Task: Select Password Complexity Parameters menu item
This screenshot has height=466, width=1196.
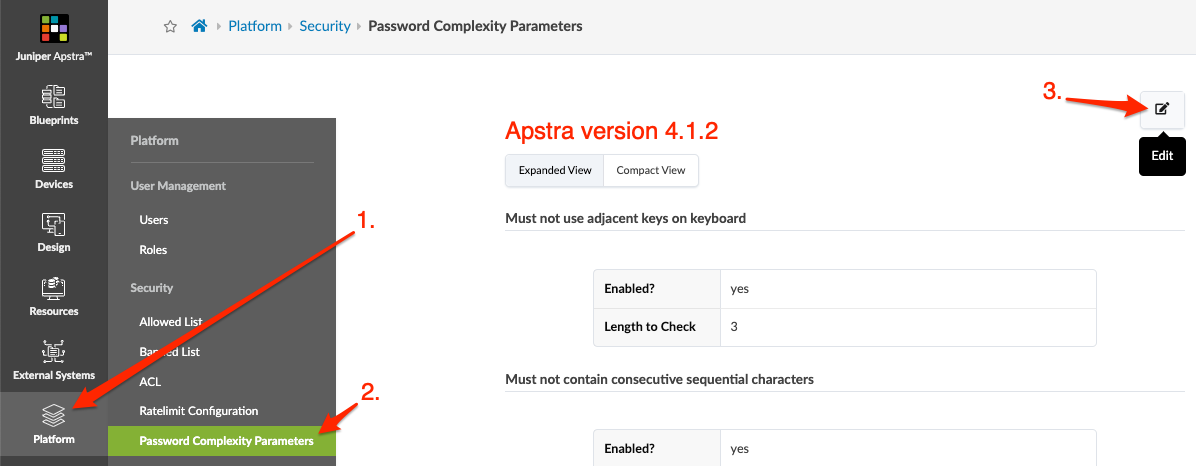Action: point(226,441)
